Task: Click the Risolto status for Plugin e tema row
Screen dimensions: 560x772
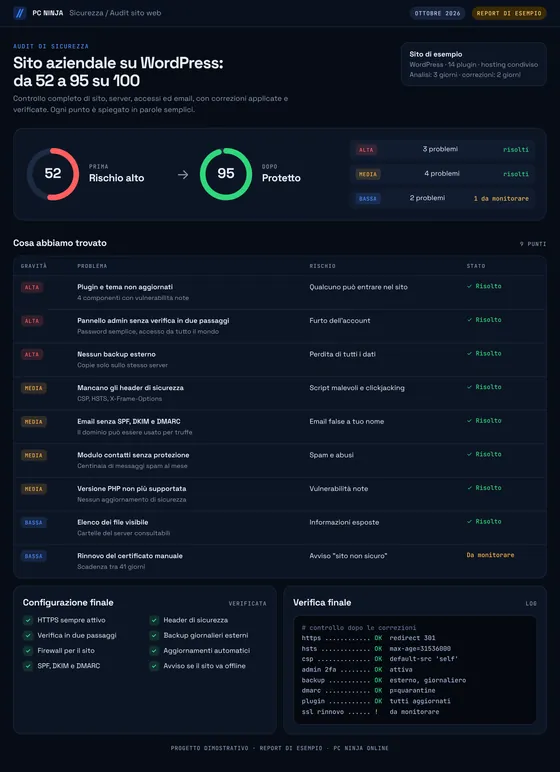Action: pyautogui.click(x=484, y=286)
